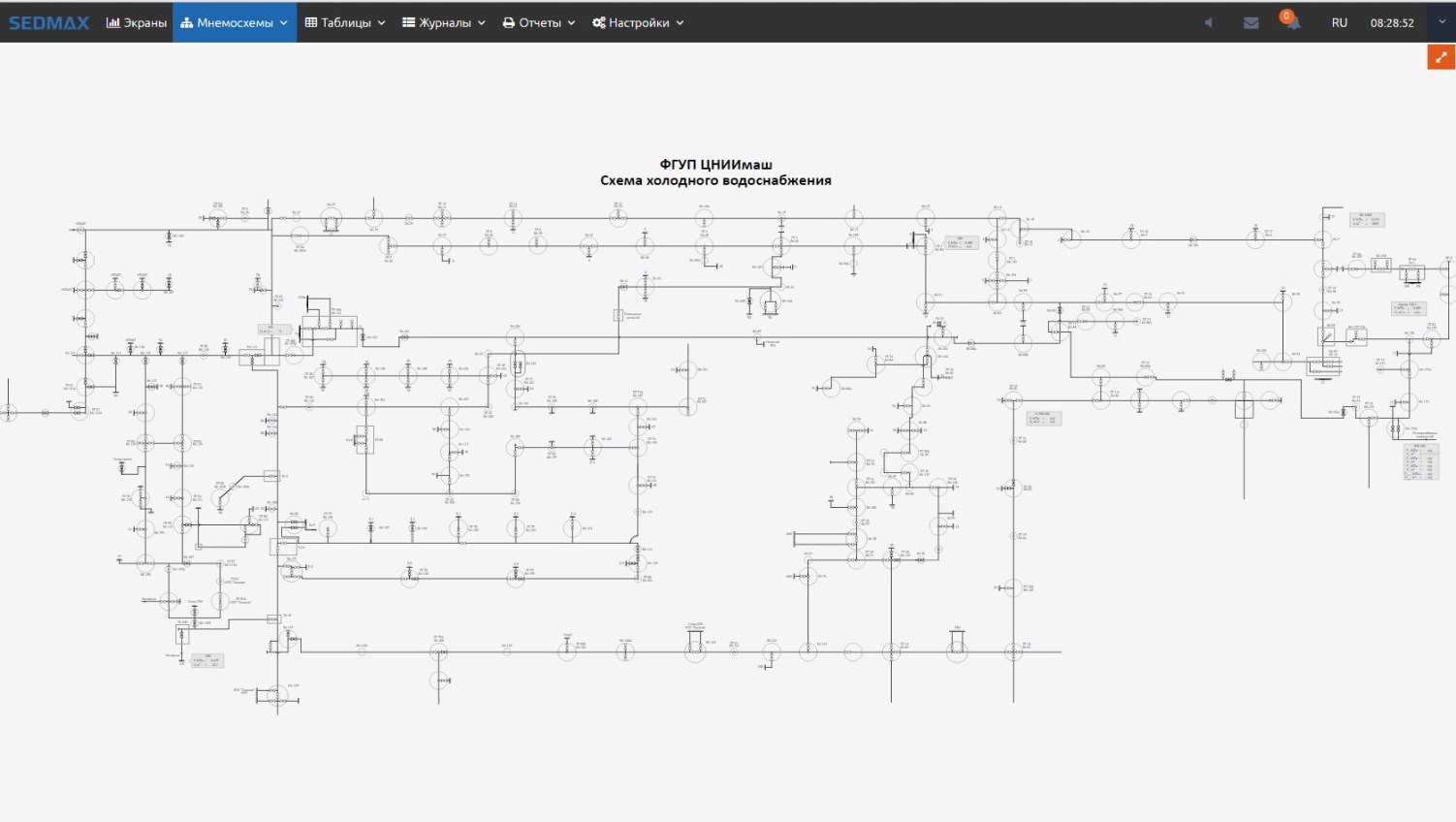
Task: Click the clock showing 08:28:52
Action: point(1391,22)
